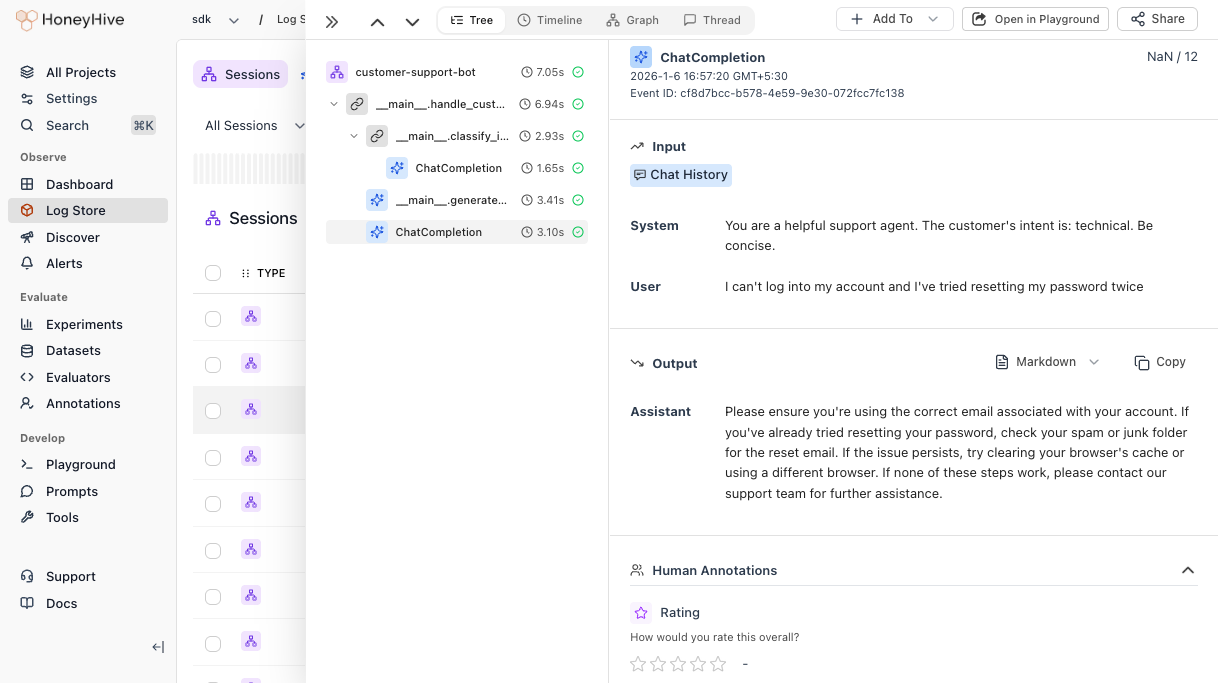Image resolution: width=1218 pixels, height=683 pixels.
Task: Copy the assistant output
Action: pyautogui.click(x=1160, y=362)
